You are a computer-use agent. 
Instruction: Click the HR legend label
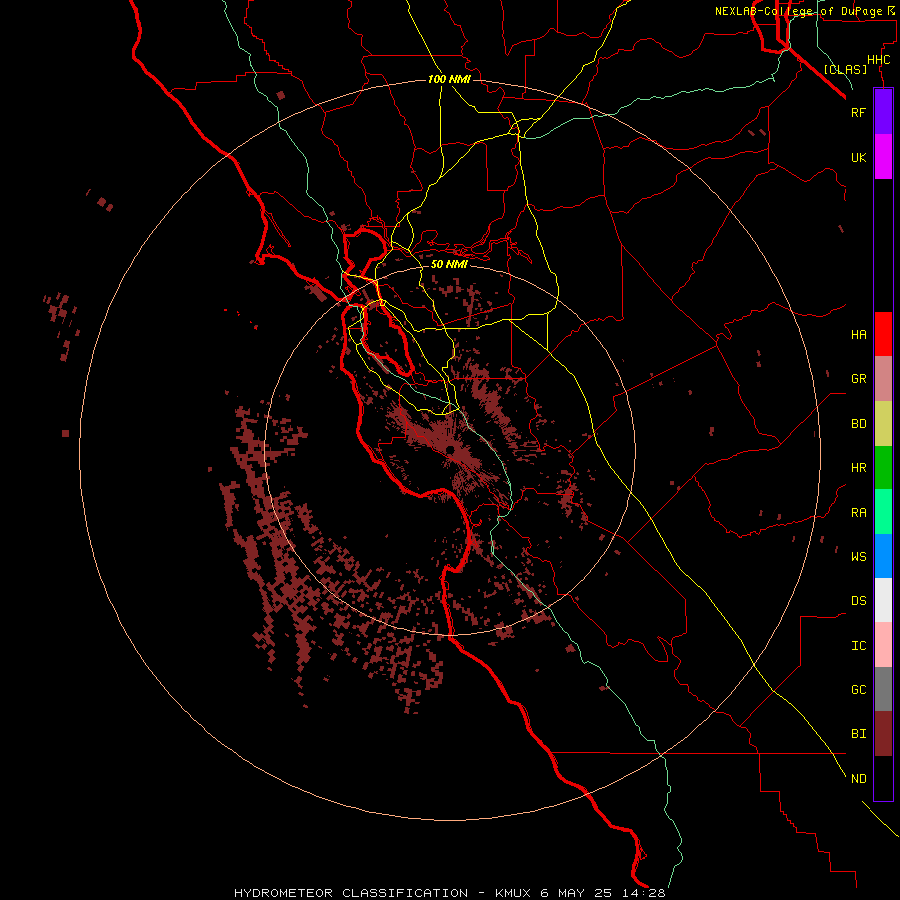858,468
